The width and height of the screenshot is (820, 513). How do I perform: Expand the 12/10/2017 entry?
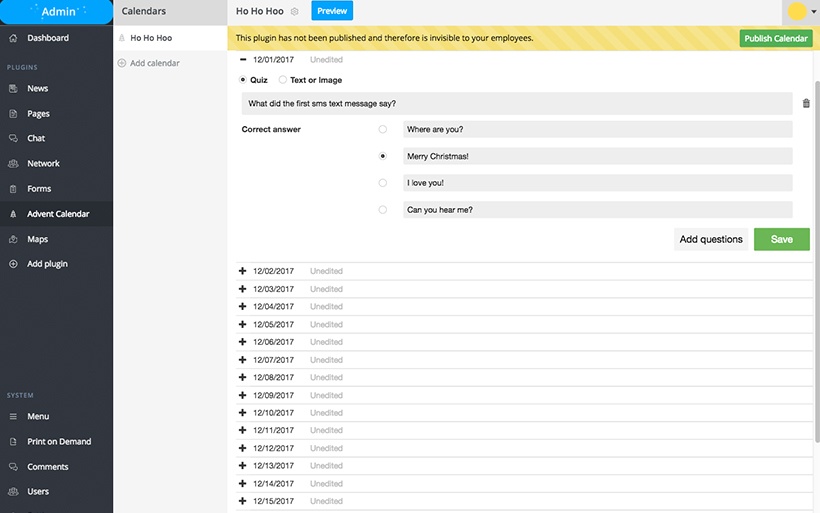tap(242, 413)
